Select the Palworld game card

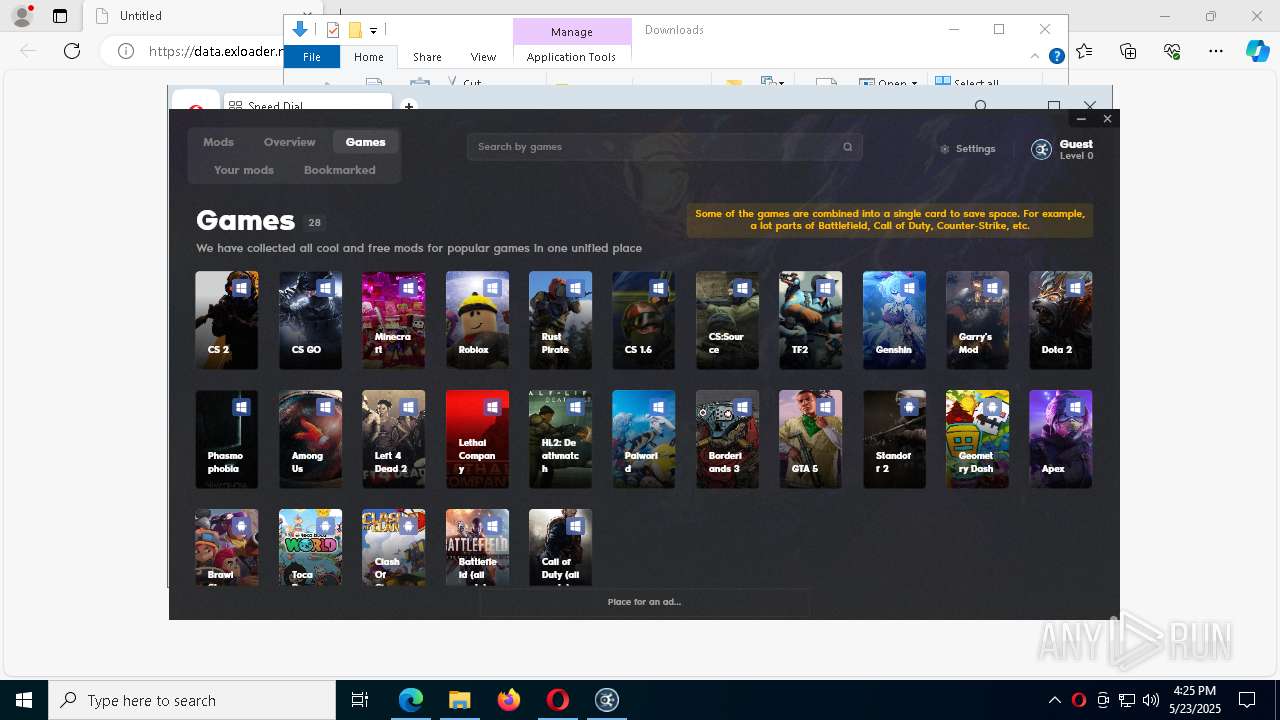[643, 439]
